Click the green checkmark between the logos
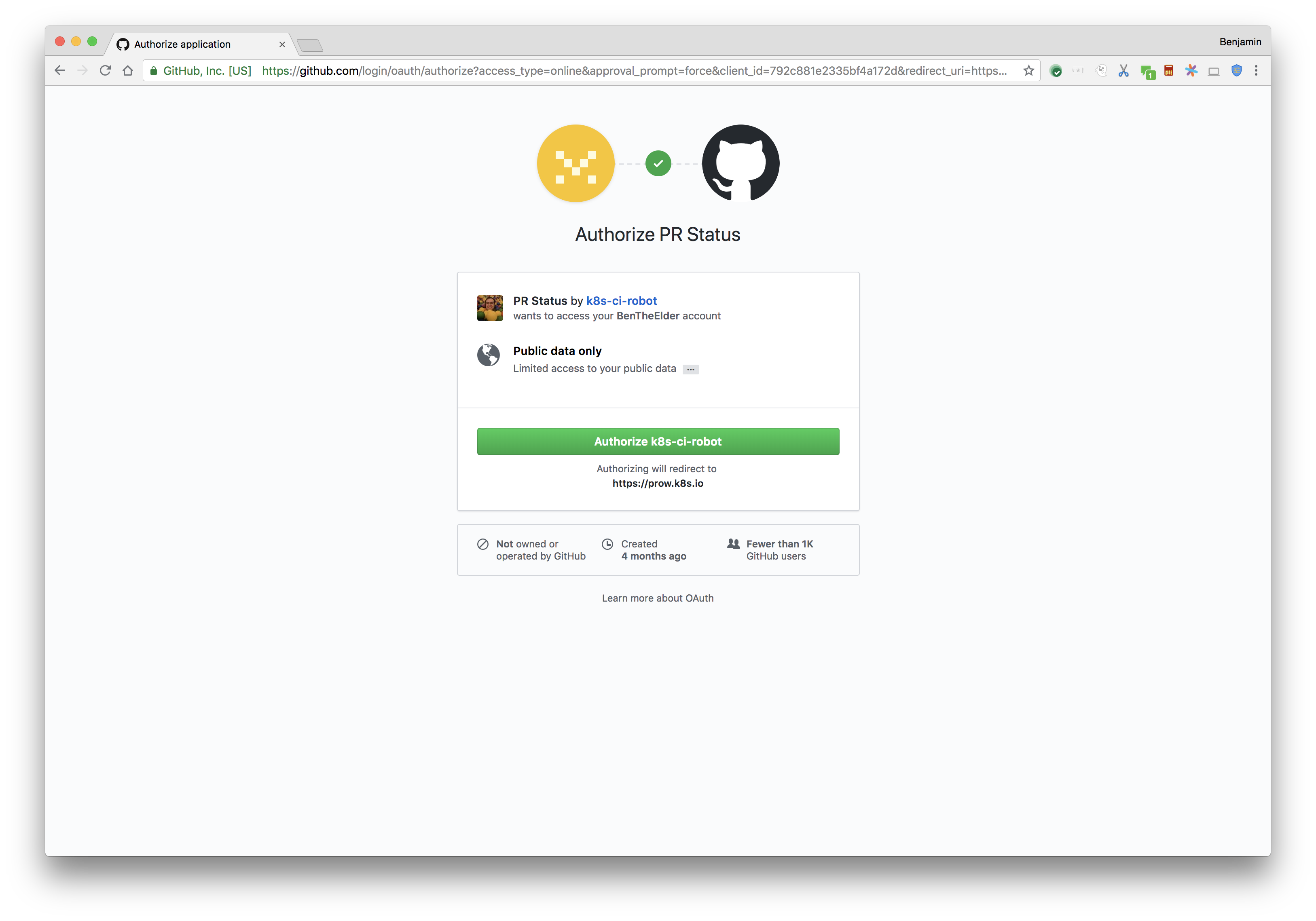Viewport: 1316px width, 921px height. 658,163
